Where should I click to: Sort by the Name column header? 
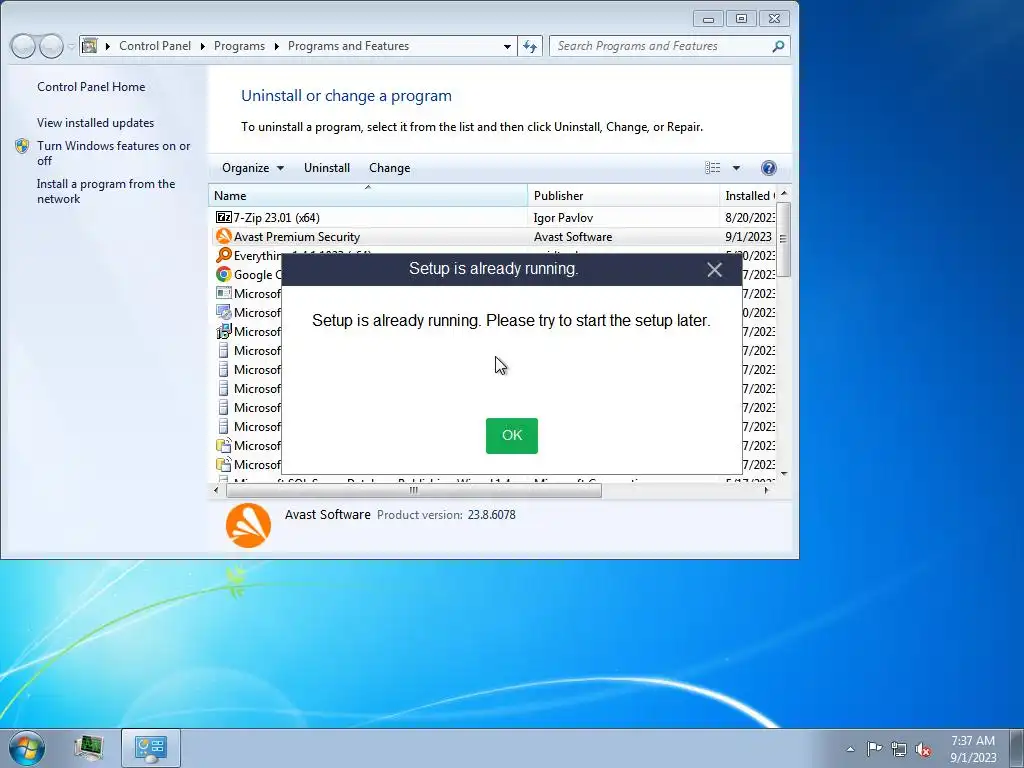[368, 195]
